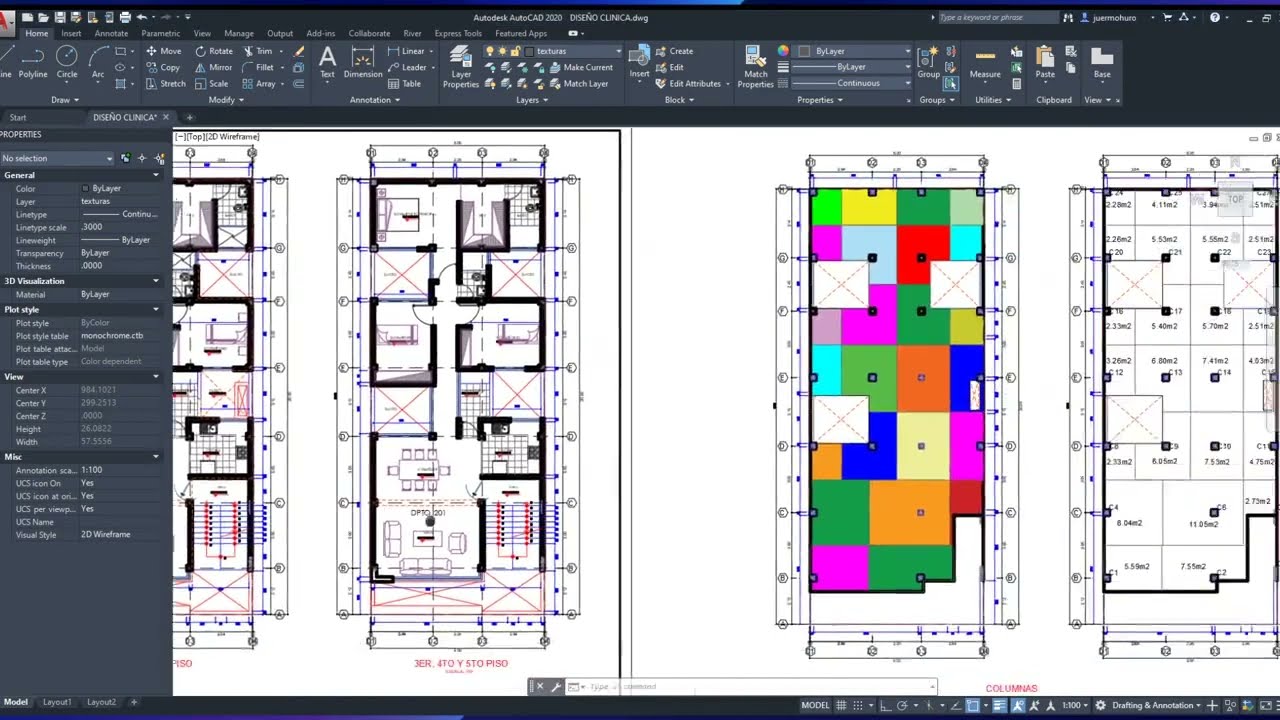Click the object color wheel icon in Properties panel

(783, 51)
